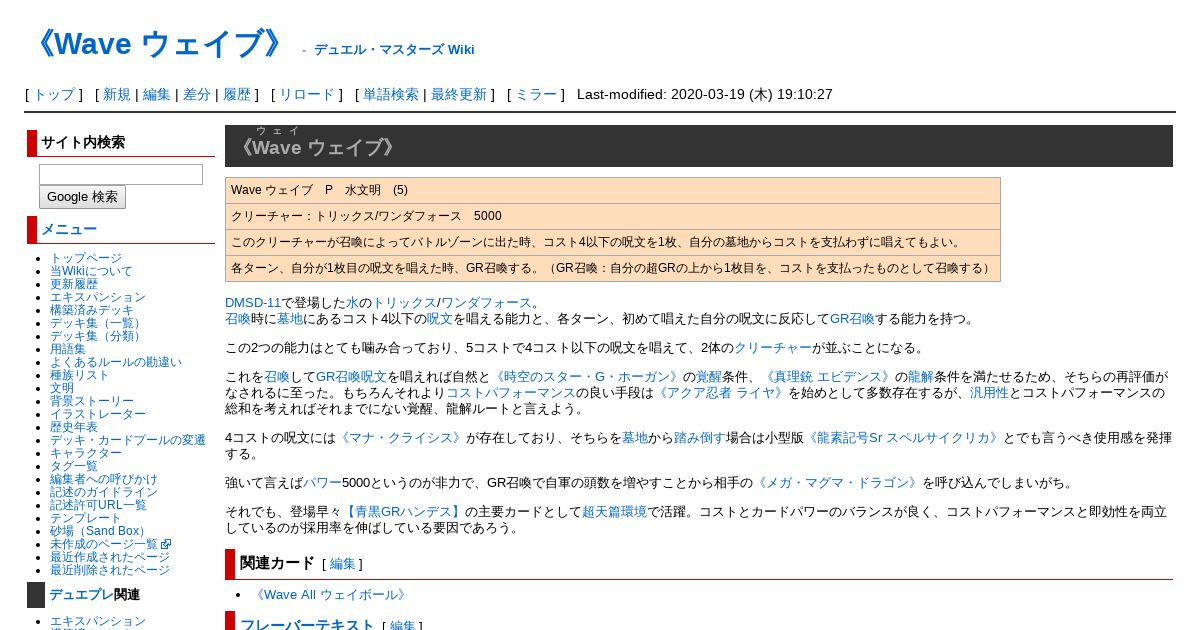Open クリーチャー link in the article body
This screenshot has height=630, width=1200.
pyautogui.click(x=773, y=348)
